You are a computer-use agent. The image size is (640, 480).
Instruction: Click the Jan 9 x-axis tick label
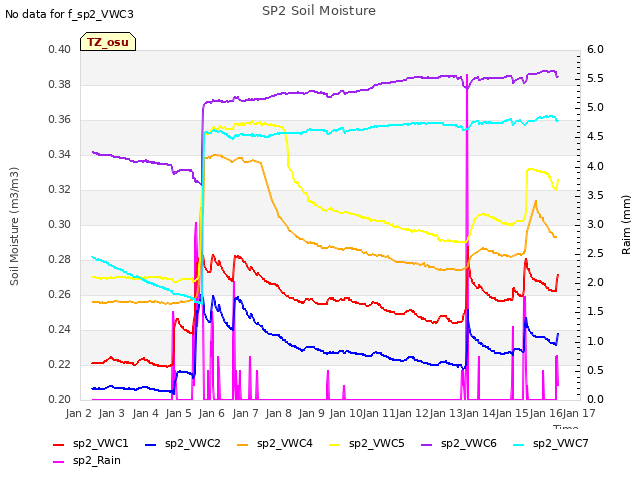tap(312, 413)
